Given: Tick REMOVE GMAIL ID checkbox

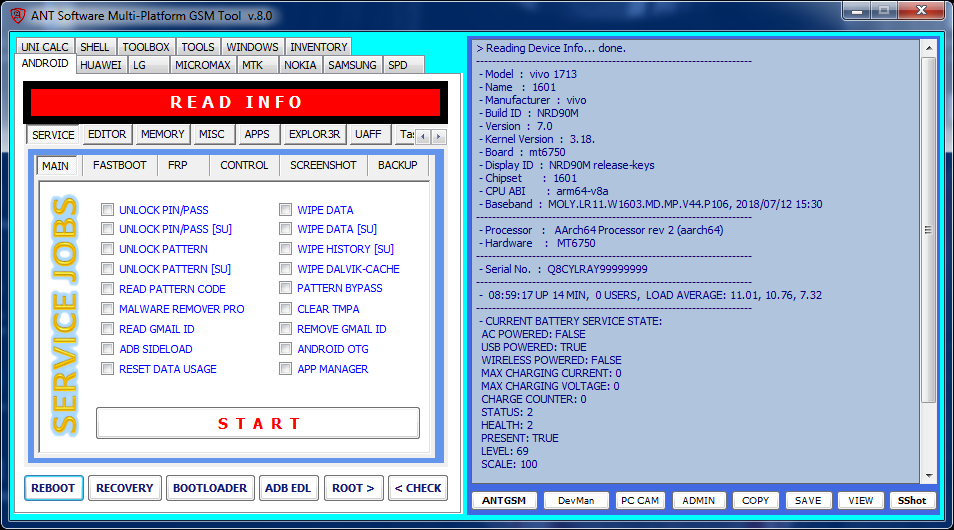Looking at the screenshot, I should pos(285,329).
